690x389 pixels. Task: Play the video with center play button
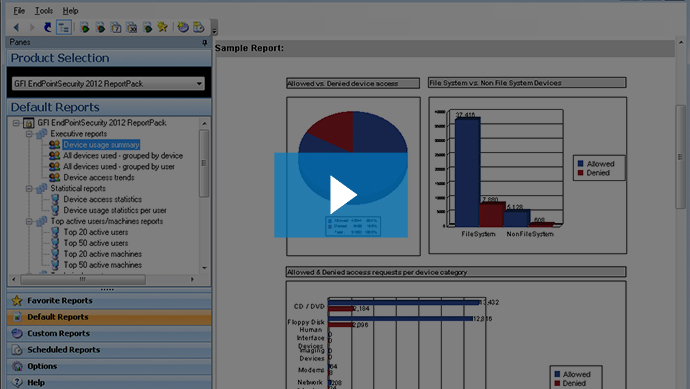tap(341, 195)
